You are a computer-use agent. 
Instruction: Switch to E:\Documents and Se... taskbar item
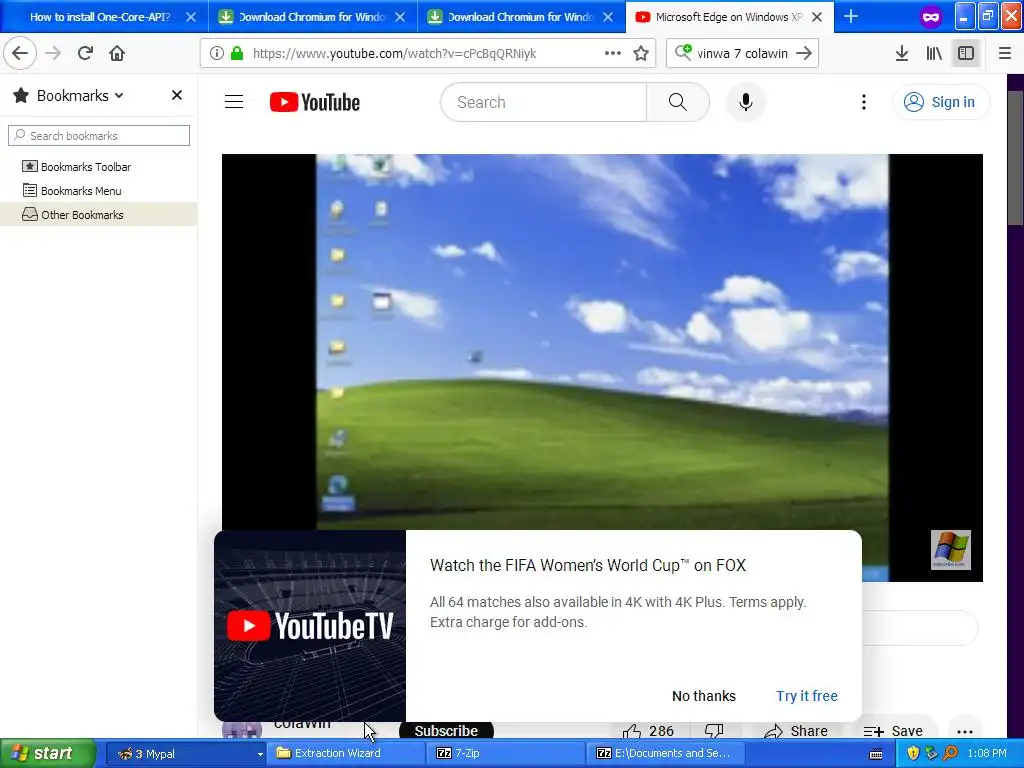pyautogui.click(x=666, y=753)
